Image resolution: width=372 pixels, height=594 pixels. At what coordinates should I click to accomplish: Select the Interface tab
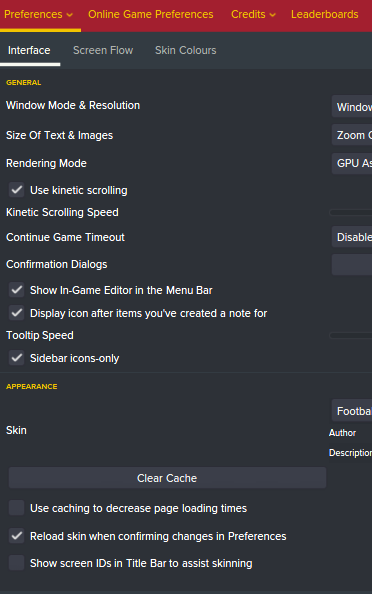(29, 50)
